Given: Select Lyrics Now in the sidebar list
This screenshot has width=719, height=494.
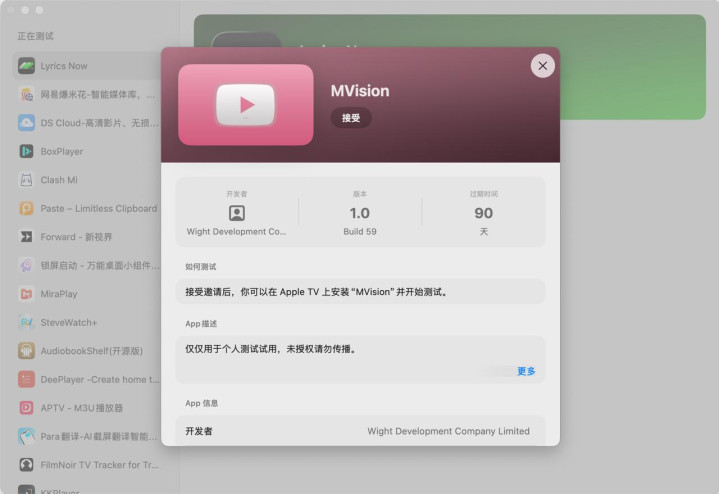Looking at the screenshot, I should tap(87, 66).
